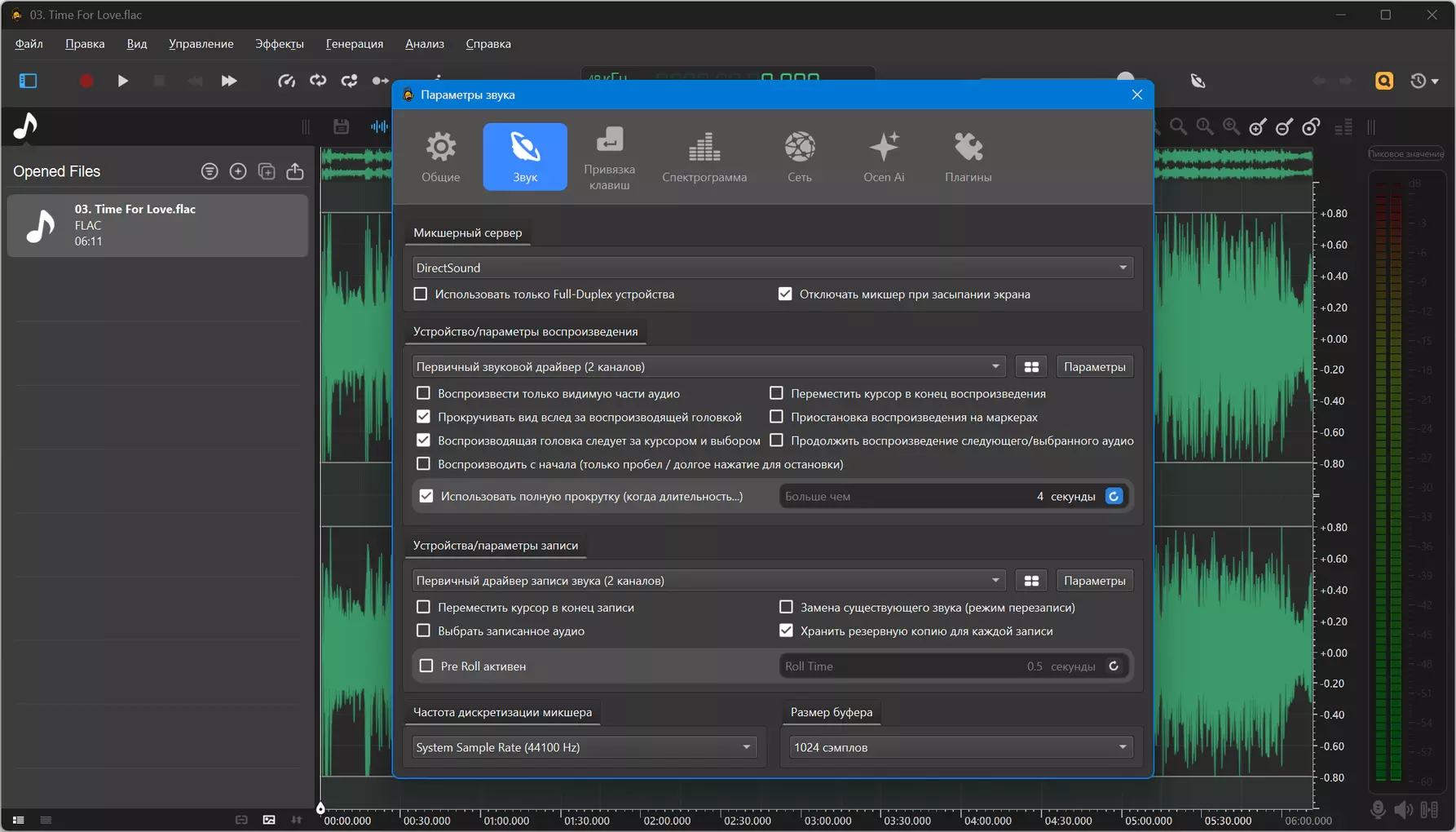Open the Сеть settings tab
The width and height of the screenshot is (1456, 832).
(800, 157)
